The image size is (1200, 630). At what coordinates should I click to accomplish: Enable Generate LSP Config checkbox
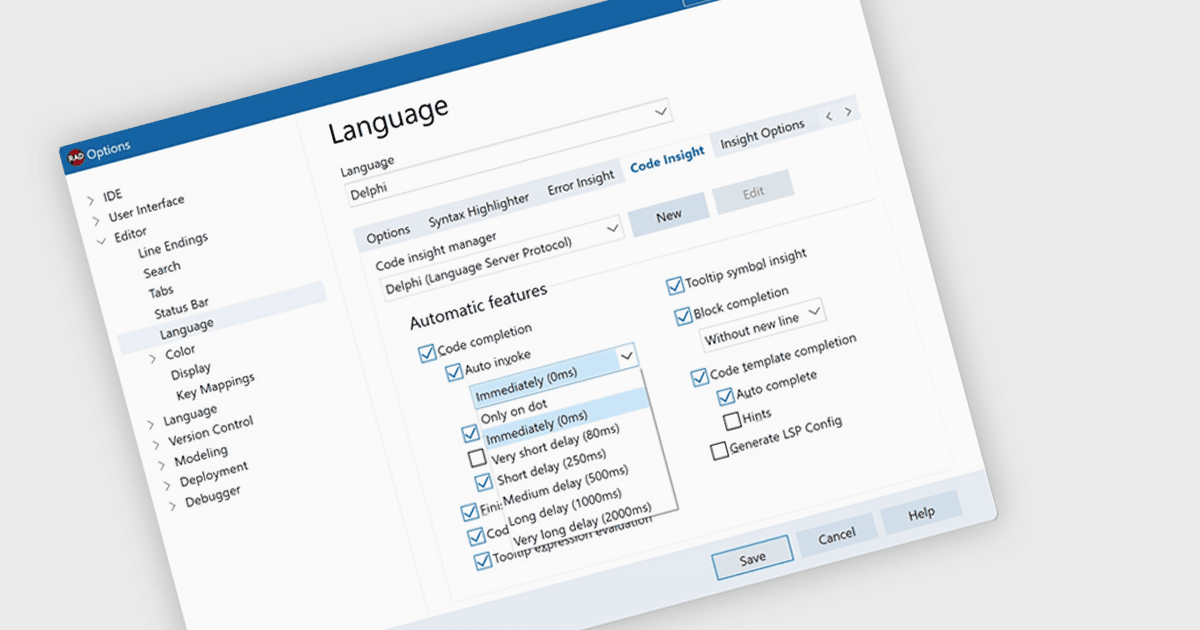pyautogui.click(x=719, y=451)
